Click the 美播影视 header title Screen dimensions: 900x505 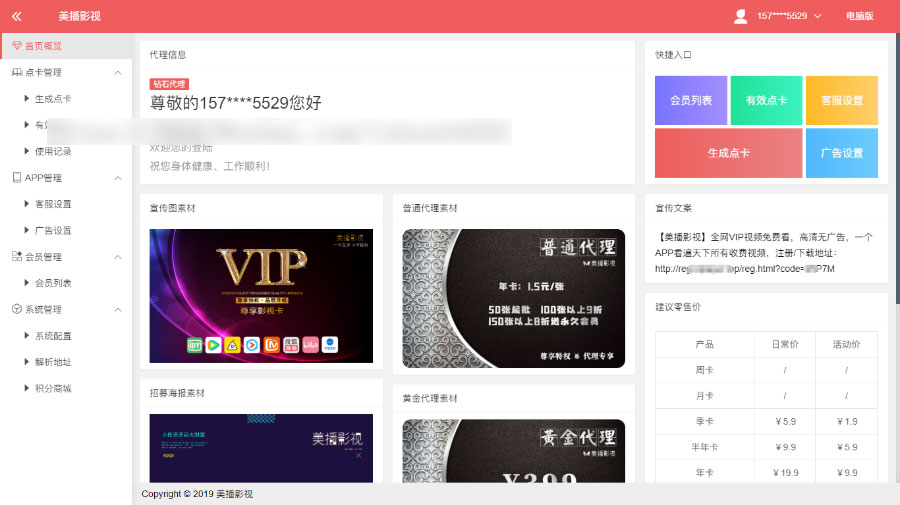(79, 16)
